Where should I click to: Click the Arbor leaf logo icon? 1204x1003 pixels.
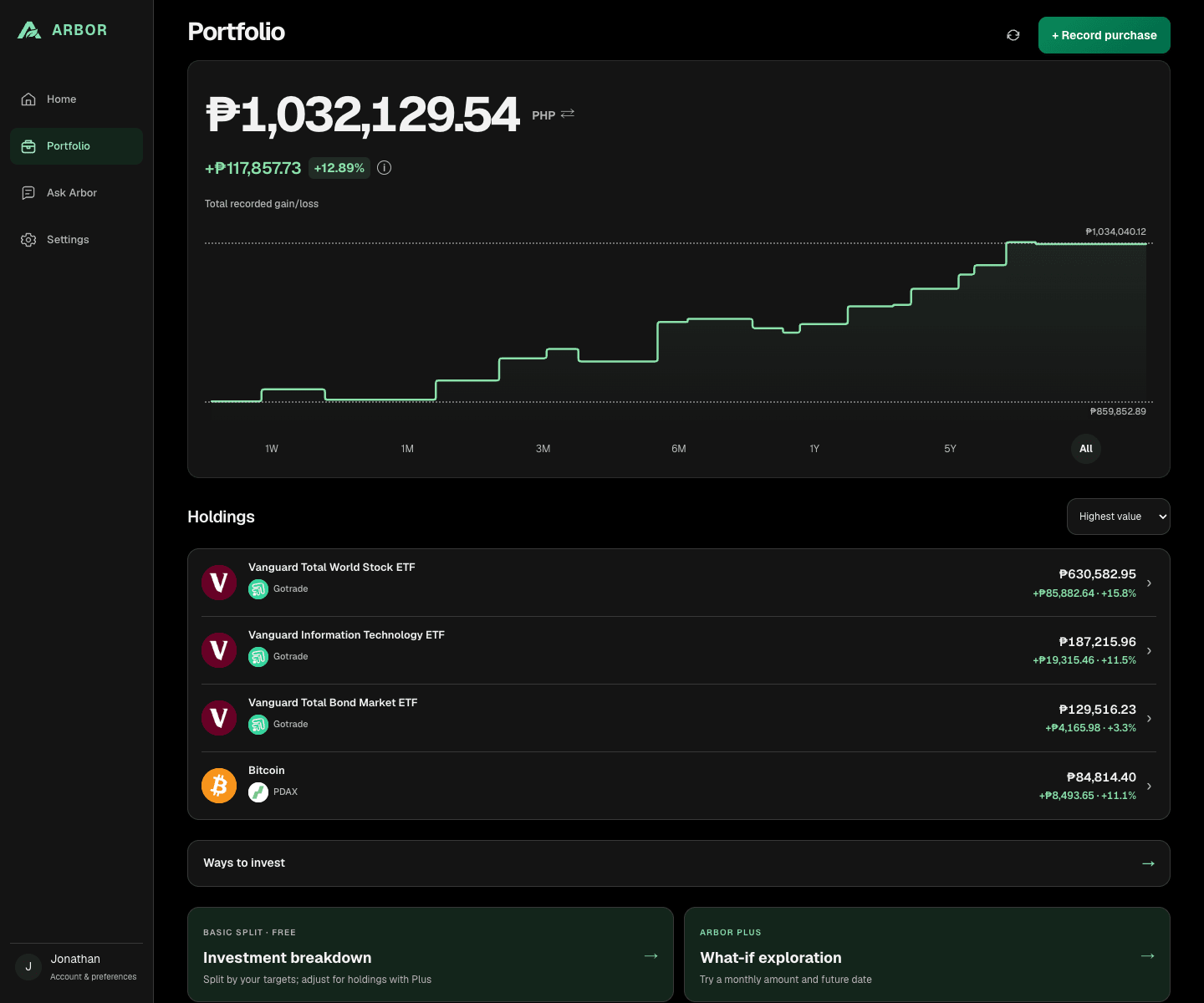(x=29, y=30)
